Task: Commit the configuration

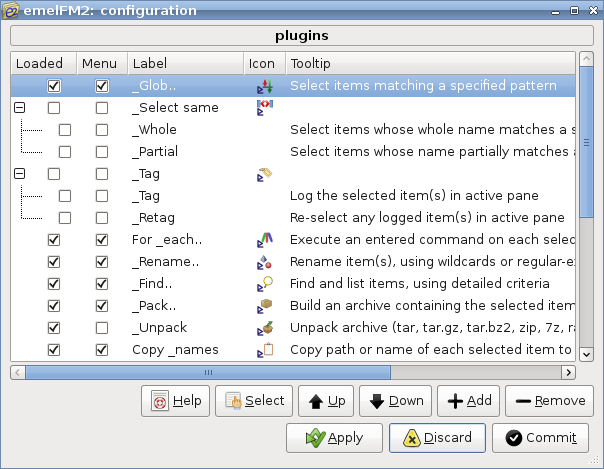Action: click(x=540, y=438)
